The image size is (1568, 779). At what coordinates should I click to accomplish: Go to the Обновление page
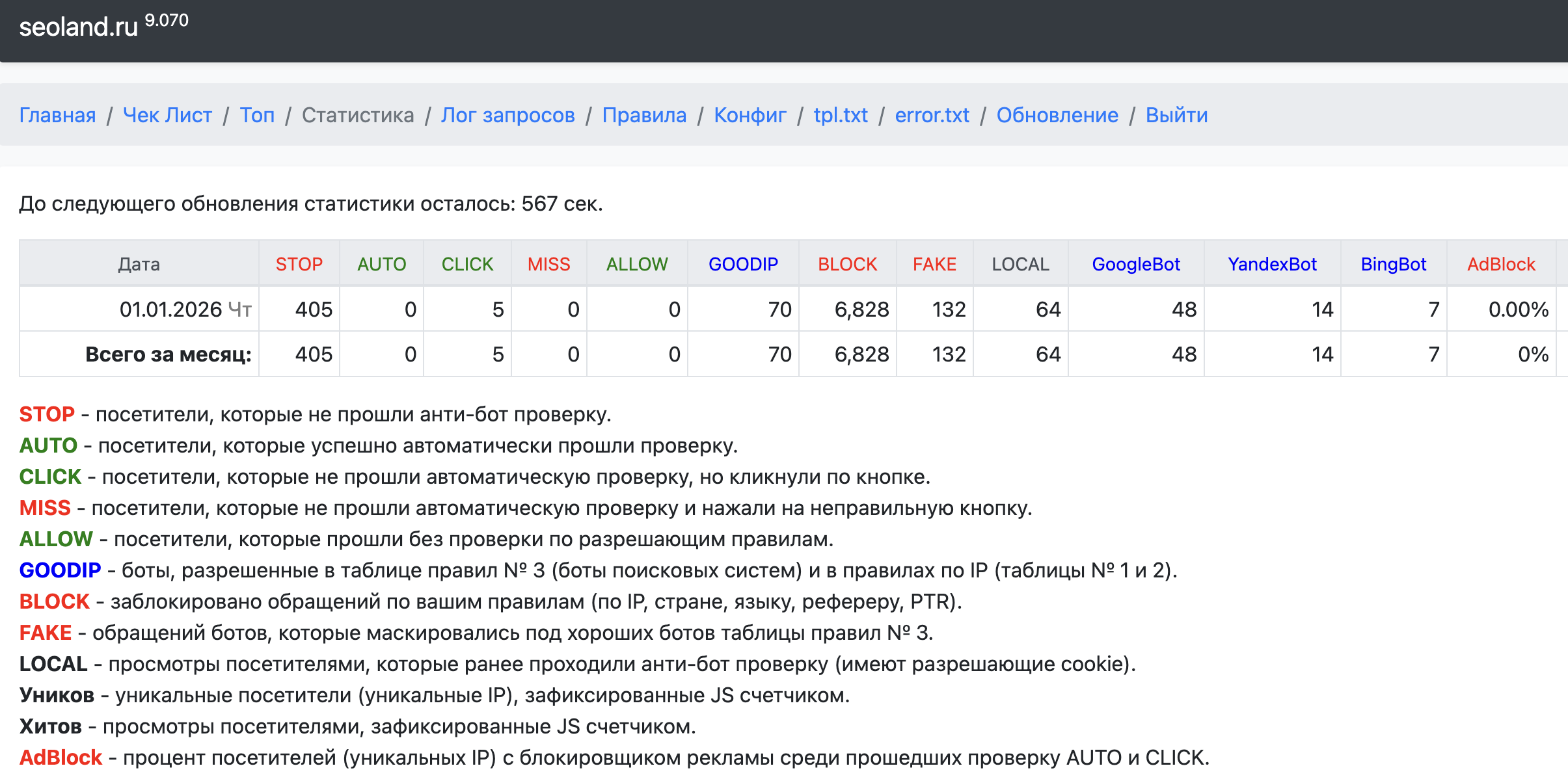(1057, 115)
